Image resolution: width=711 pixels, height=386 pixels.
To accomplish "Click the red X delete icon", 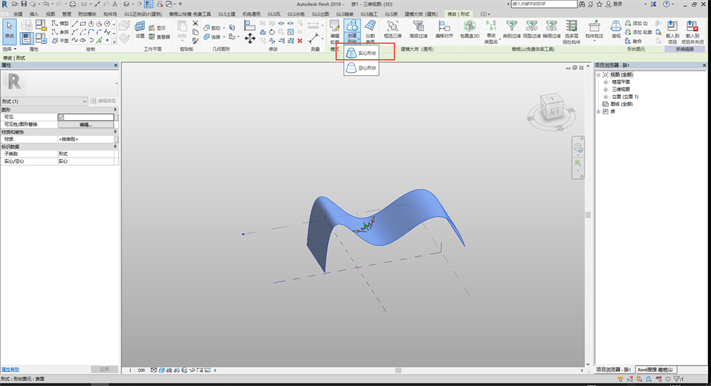I will (x=300, y=41).
